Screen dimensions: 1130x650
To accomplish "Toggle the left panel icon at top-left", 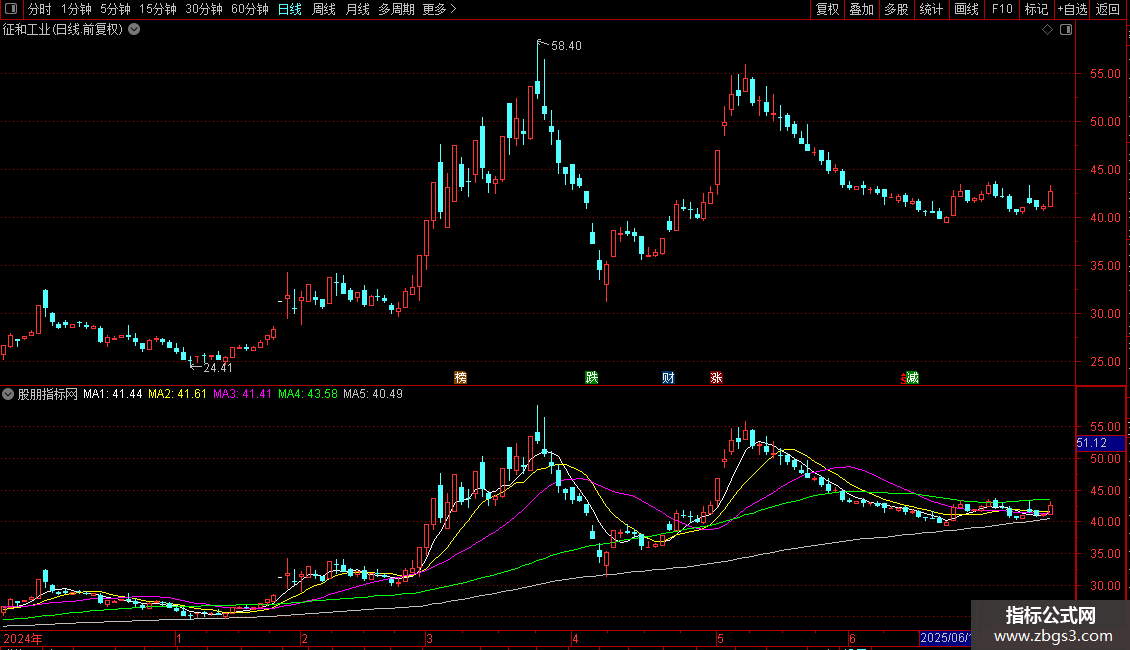I will coord(11,9).
